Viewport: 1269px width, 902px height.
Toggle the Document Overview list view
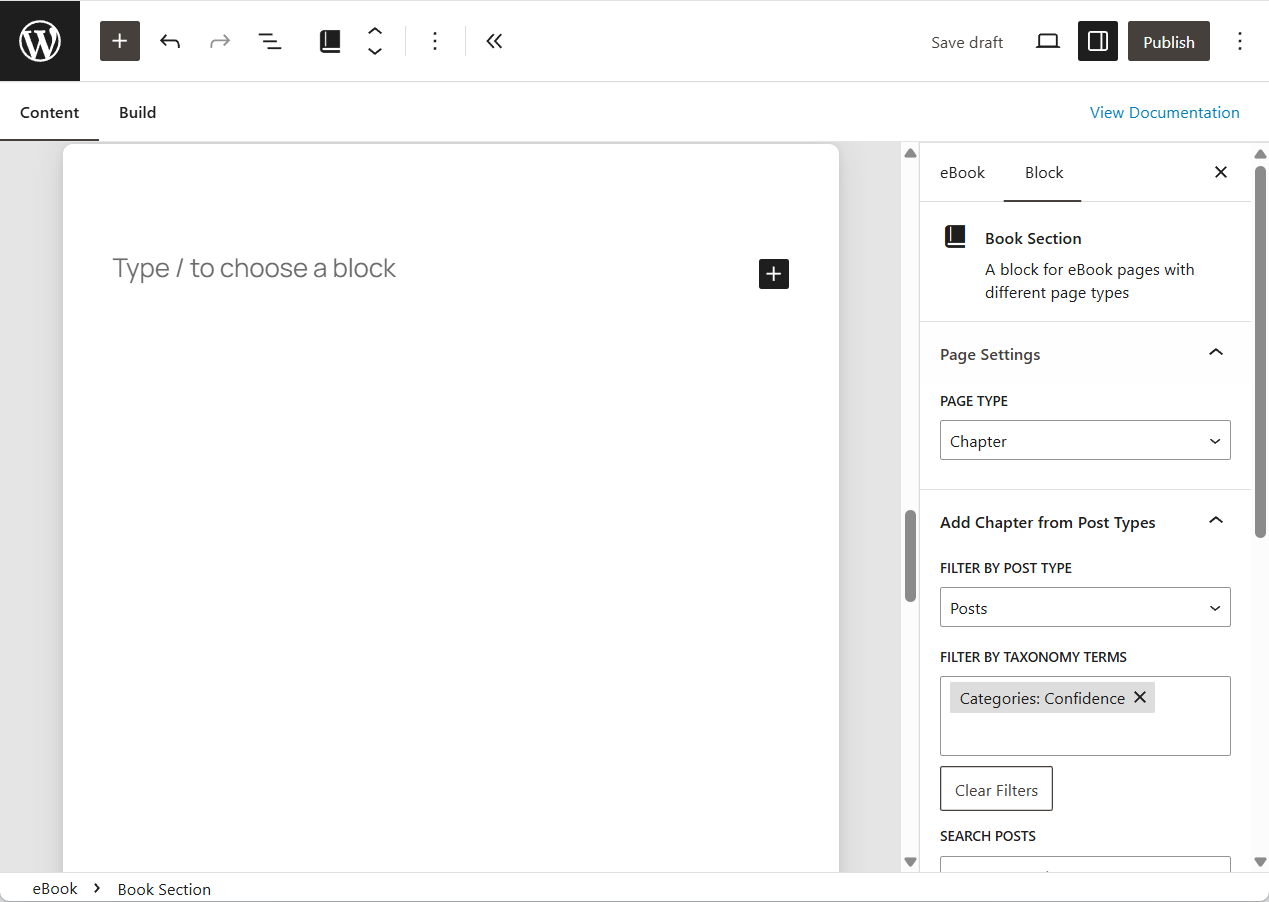pos(270,41)
